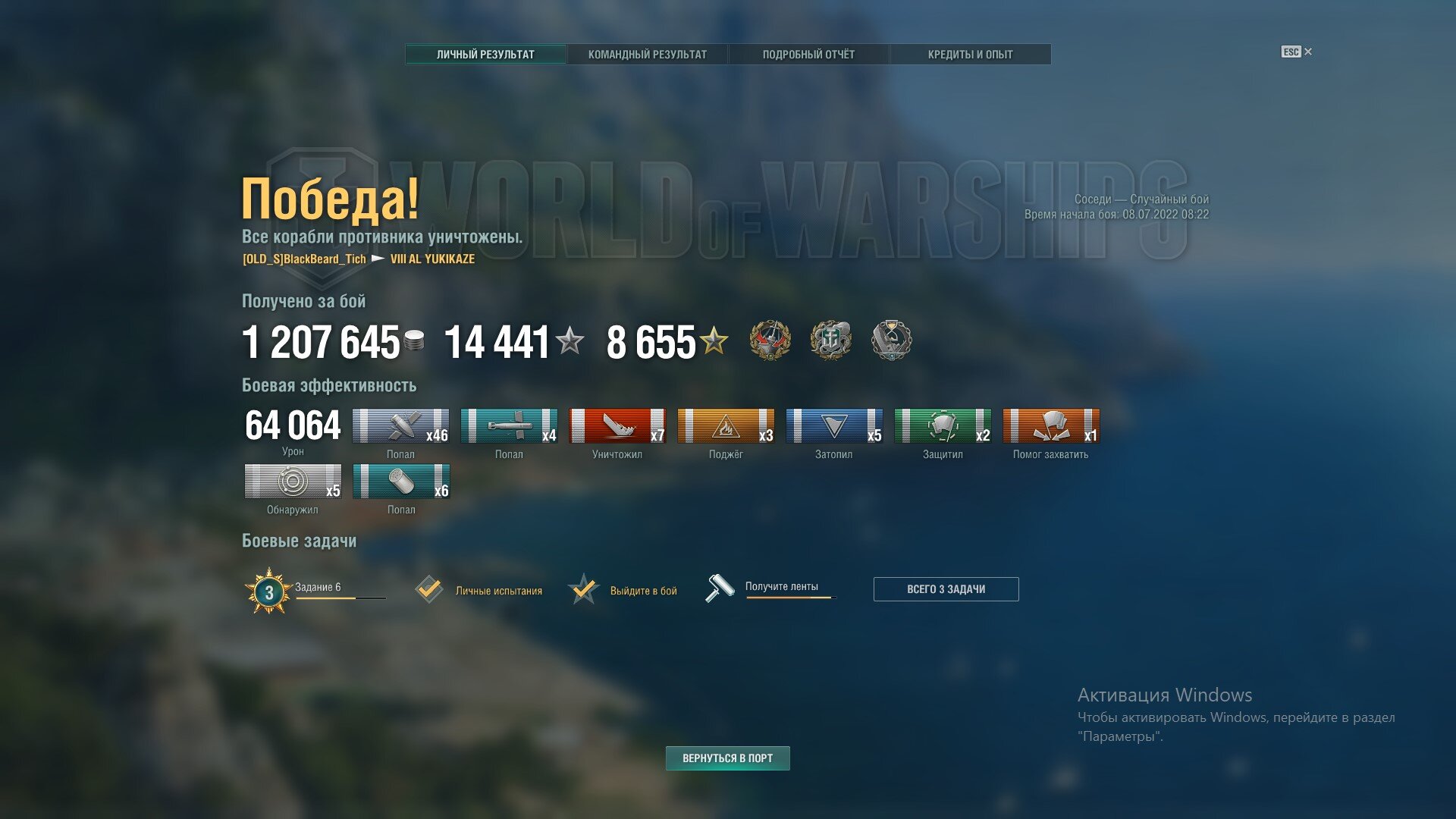Close the results screen via ESC X
The width and height of the screenshot is (1456, 819).
[1297, 52]
